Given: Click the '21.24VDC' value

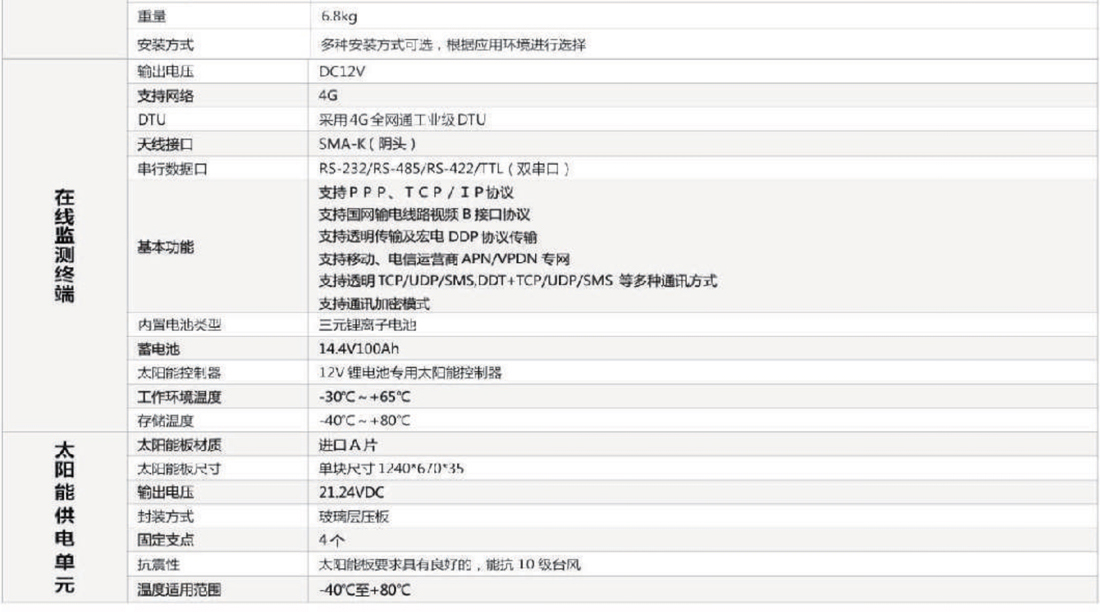Looking at the screenshot, I should coord(351,493).
